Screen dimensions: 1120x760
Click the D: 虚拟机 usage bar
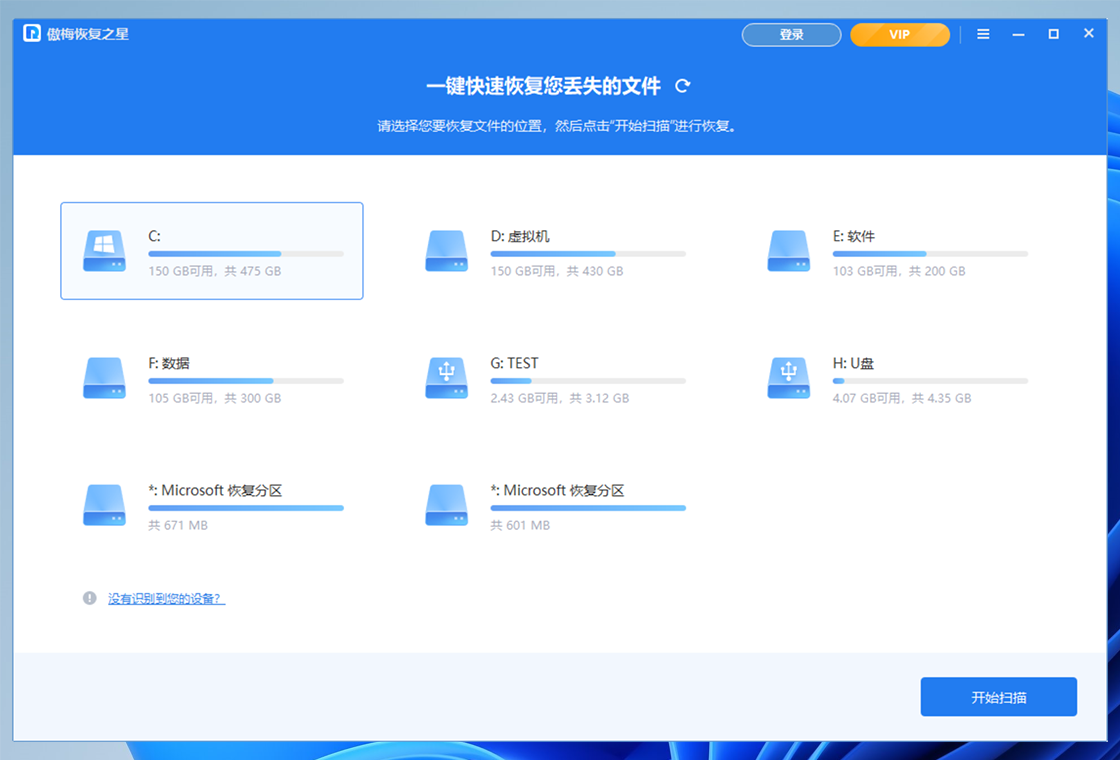coord(588,254)
